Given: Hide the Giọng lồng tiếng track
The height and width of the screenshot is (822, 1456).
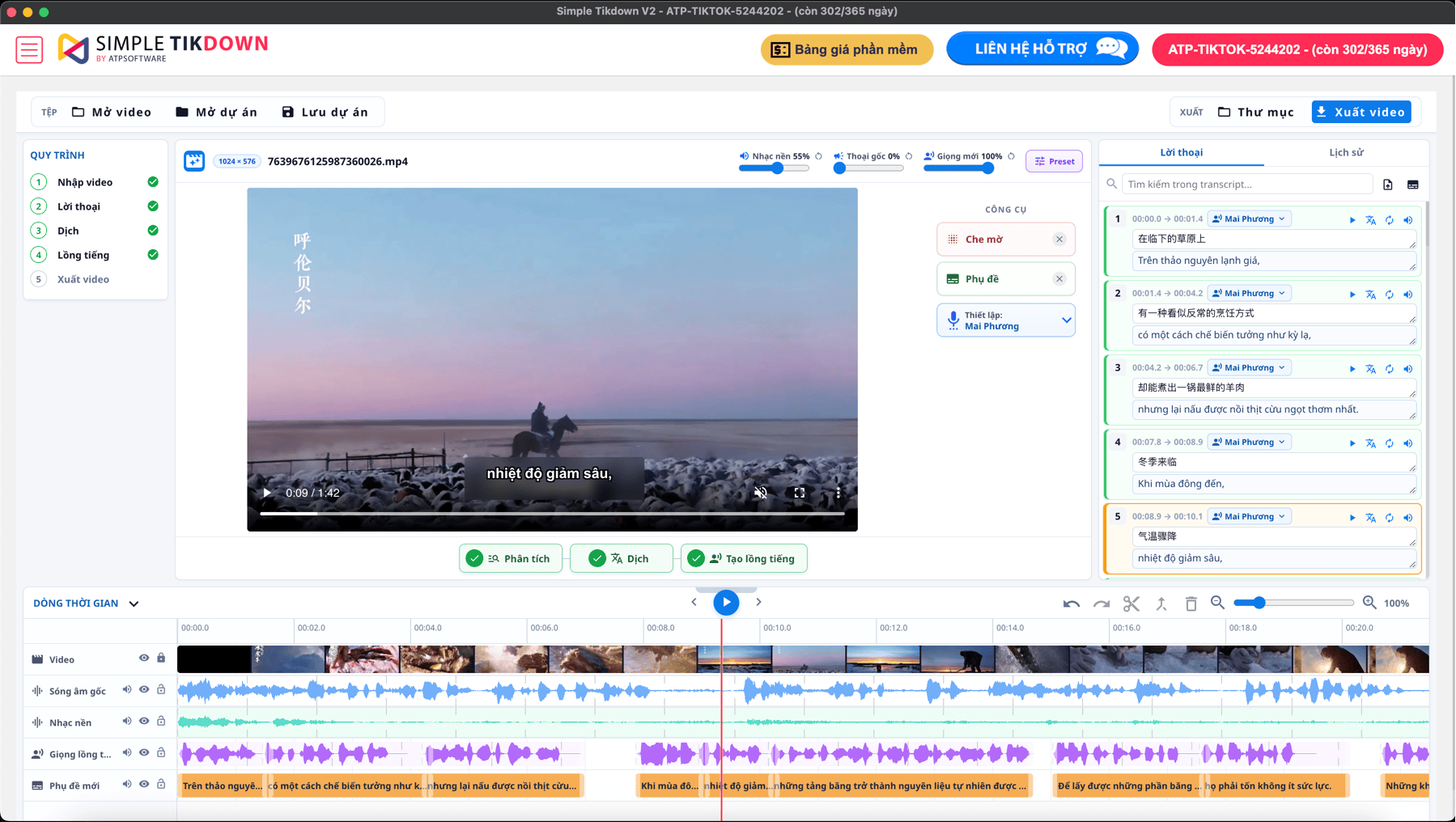Looking at the screenshot, I should tap(144, 753).
